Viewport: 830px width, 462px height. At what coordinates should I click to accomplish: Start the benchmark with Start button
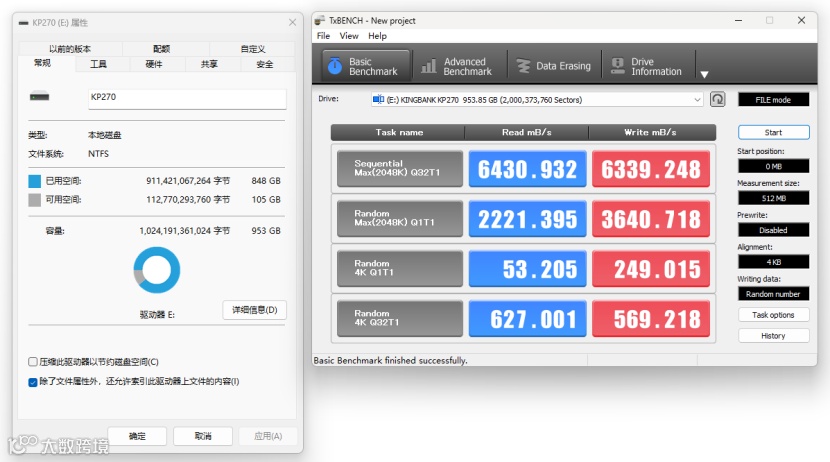pos(773,132)
